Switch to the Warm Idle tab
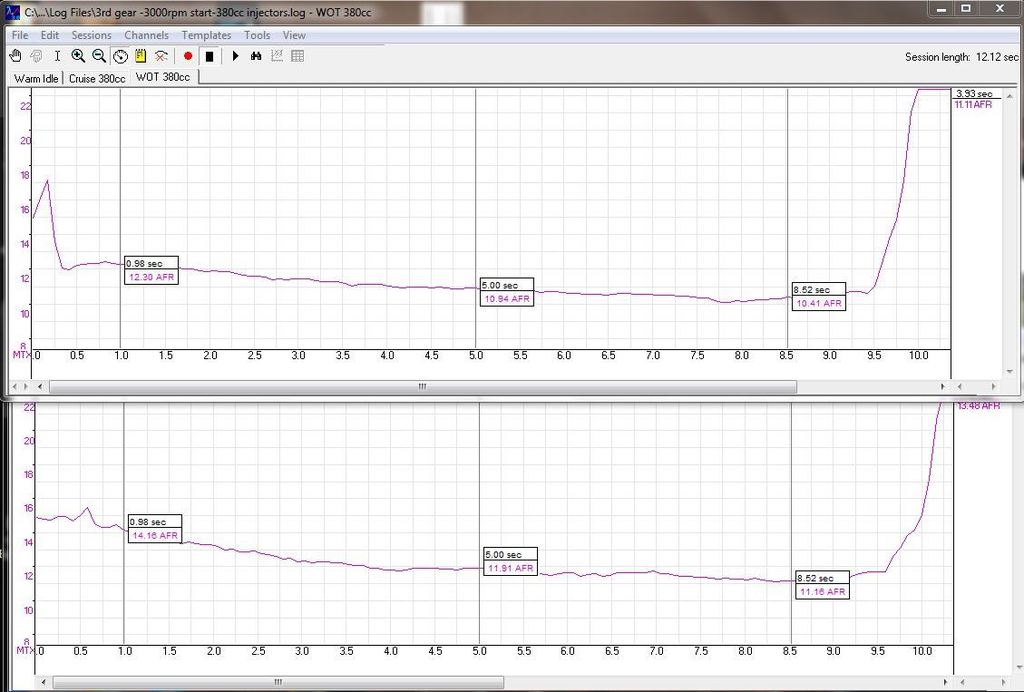 pos(37,78)
